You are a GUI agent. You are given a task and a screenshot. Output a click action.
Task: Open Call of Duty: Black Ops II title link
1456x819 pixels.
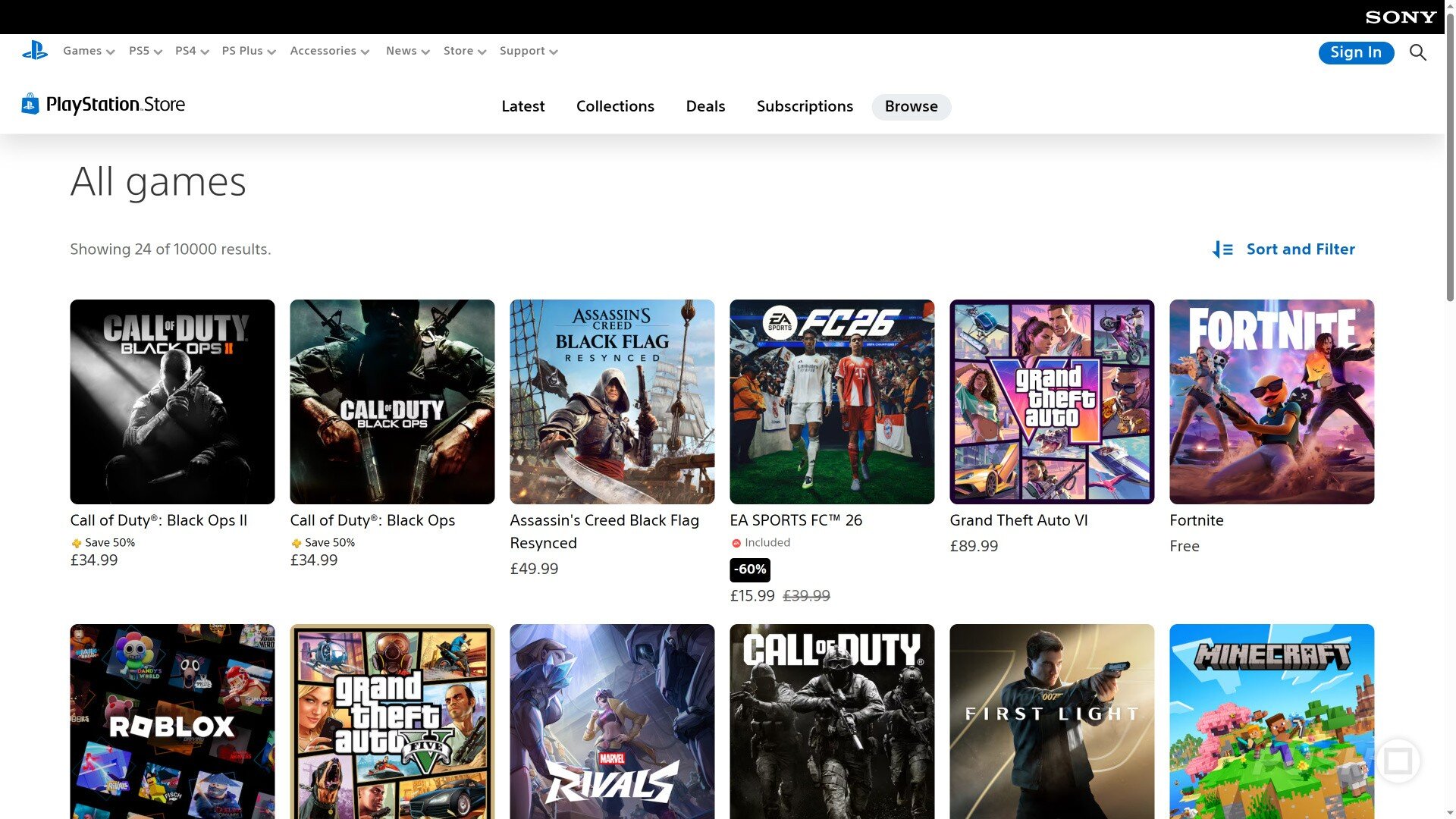tap(158, 520)
